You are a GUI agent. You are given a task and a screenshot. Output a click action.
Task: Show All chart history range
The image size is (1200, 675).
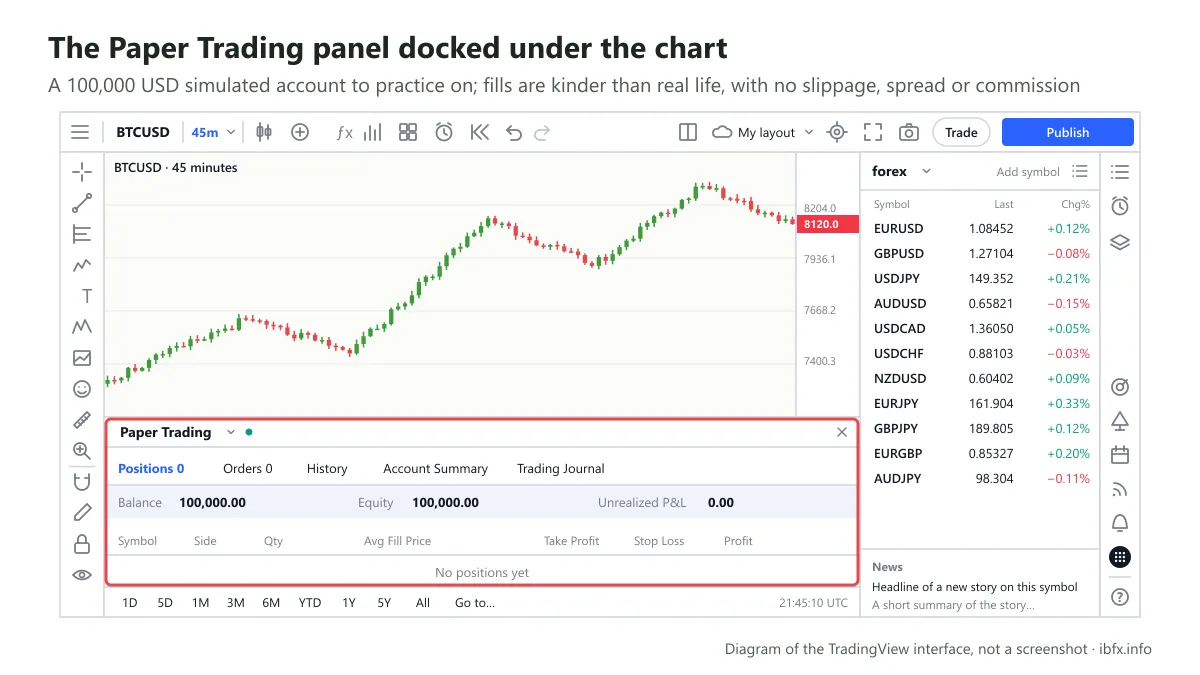point(423,602)
